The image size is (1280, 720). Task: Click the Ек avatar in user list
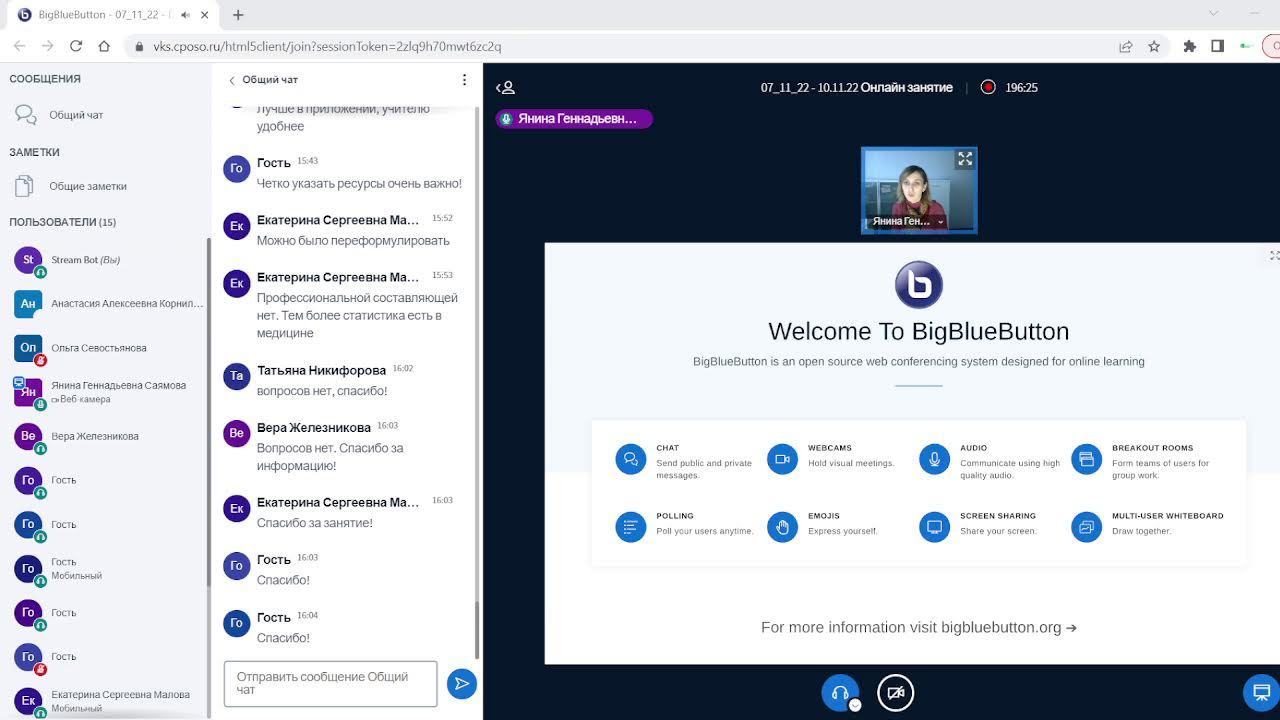point(28,701)
